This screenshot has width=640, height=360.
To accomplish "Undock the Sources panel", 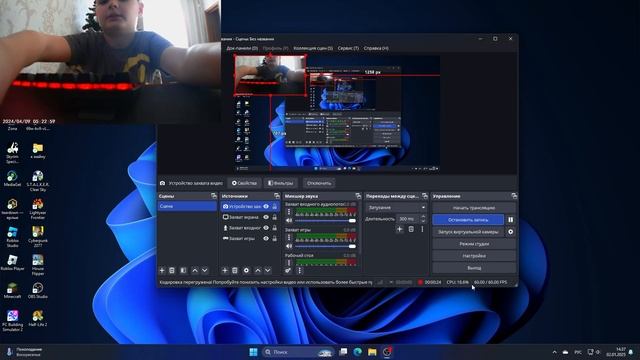I will click(277, 196).
